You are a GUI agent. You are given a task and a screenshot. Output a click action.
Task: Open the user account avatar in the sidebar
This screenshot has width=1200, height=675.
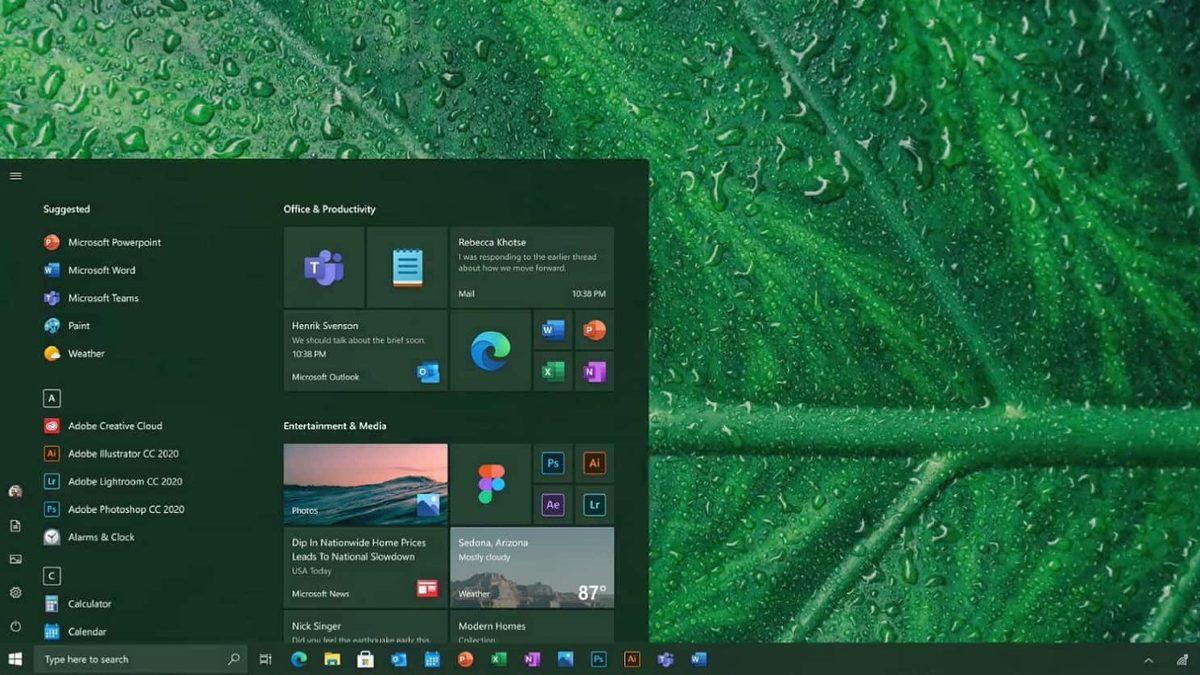coord(14,492)
